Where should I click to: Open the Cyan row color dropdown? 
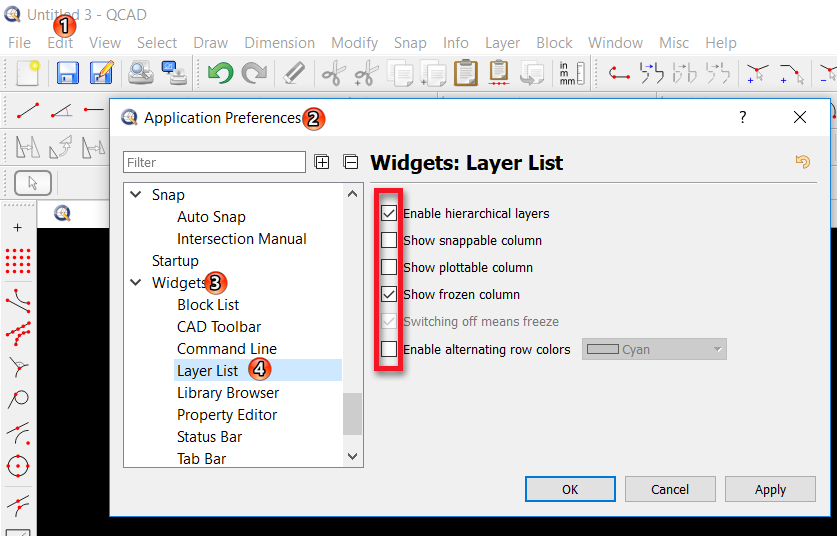tap(654, 349)
